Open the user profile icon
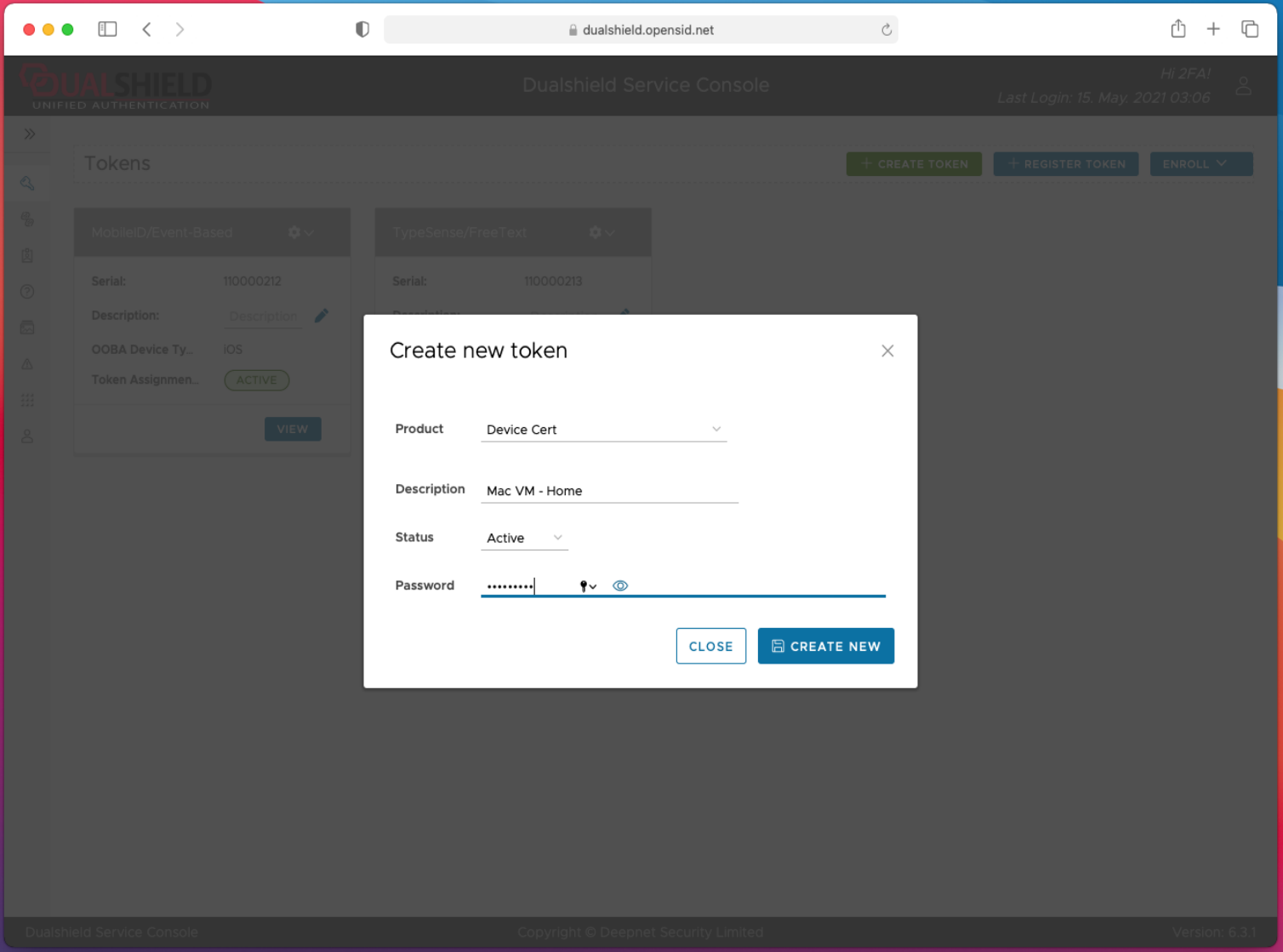The height and width of the screenshot is (952, 1283). [x=1243, y=85]
